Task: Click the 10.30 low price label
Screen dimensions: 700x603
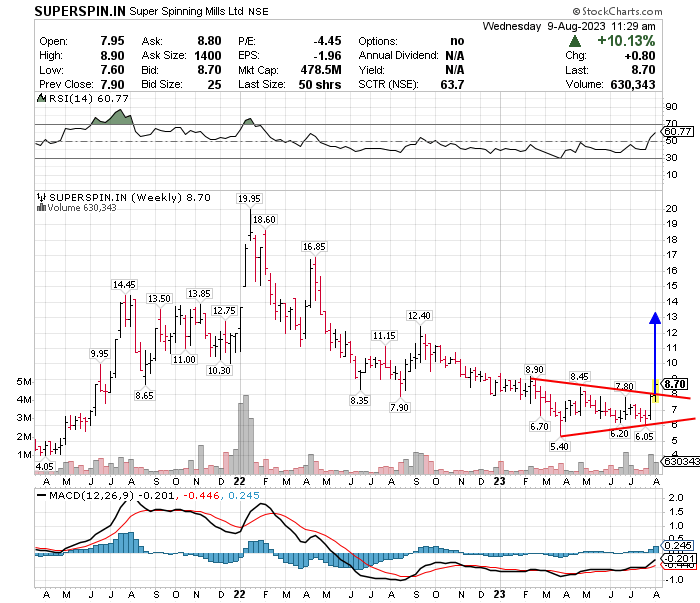Action: [x=219, y=370]
